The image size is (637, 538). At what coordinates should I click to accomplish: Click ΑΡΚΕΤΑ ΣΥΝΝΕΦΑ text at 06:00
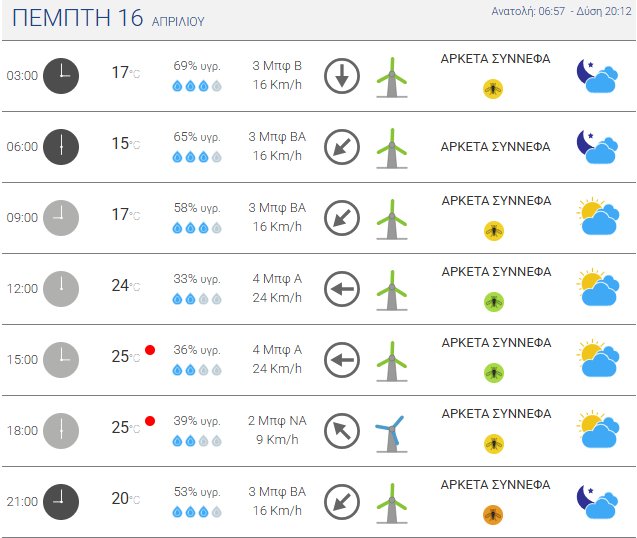495,147
